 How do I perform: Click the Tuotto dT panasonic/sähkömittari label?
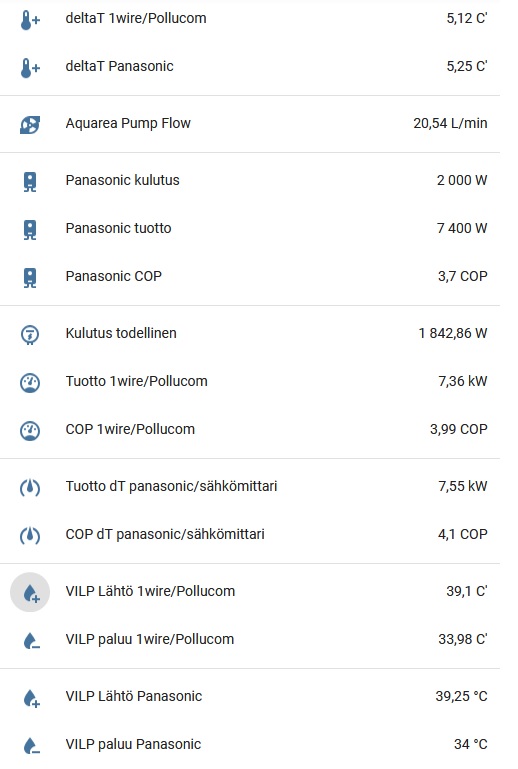[171, 486]
